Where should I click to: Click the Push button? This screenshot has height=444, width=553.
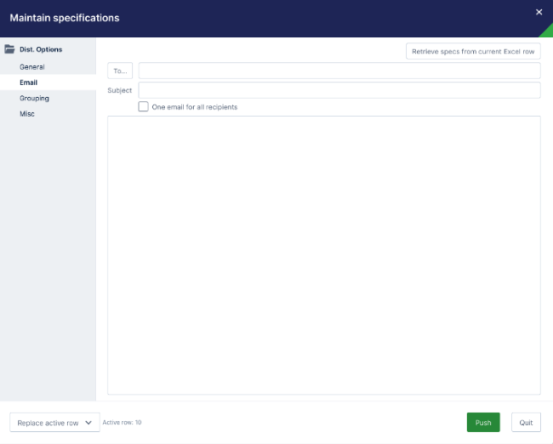click(483, 422)
